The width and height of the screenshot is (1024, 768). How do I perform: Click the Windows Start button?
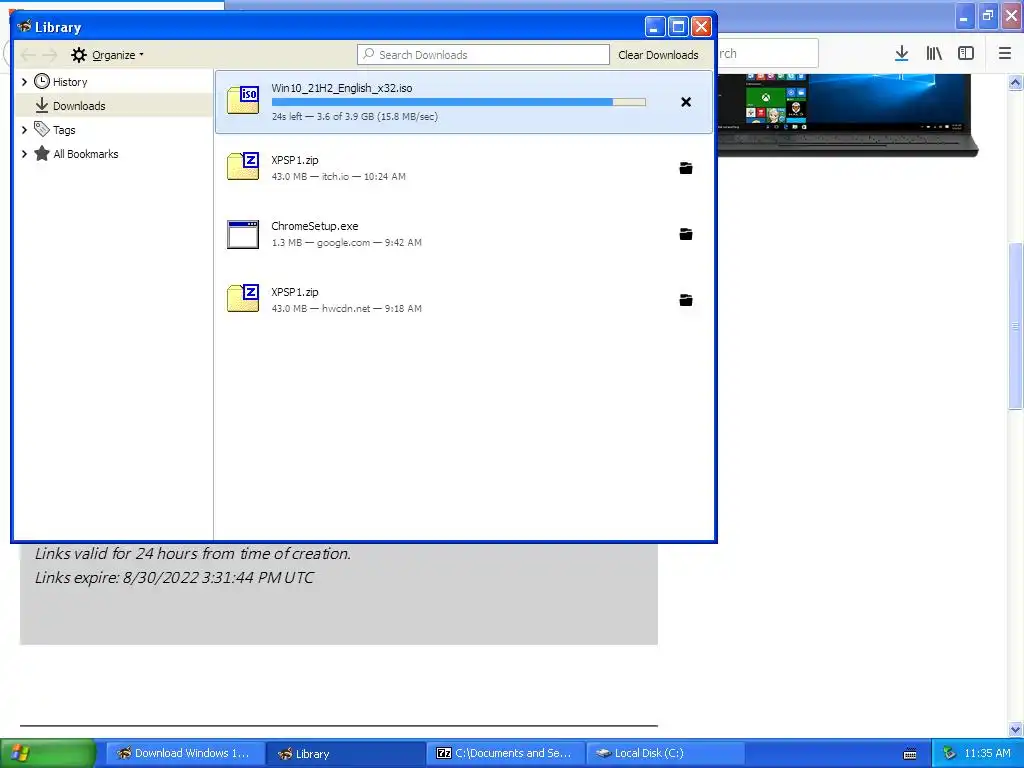[47, 753]
